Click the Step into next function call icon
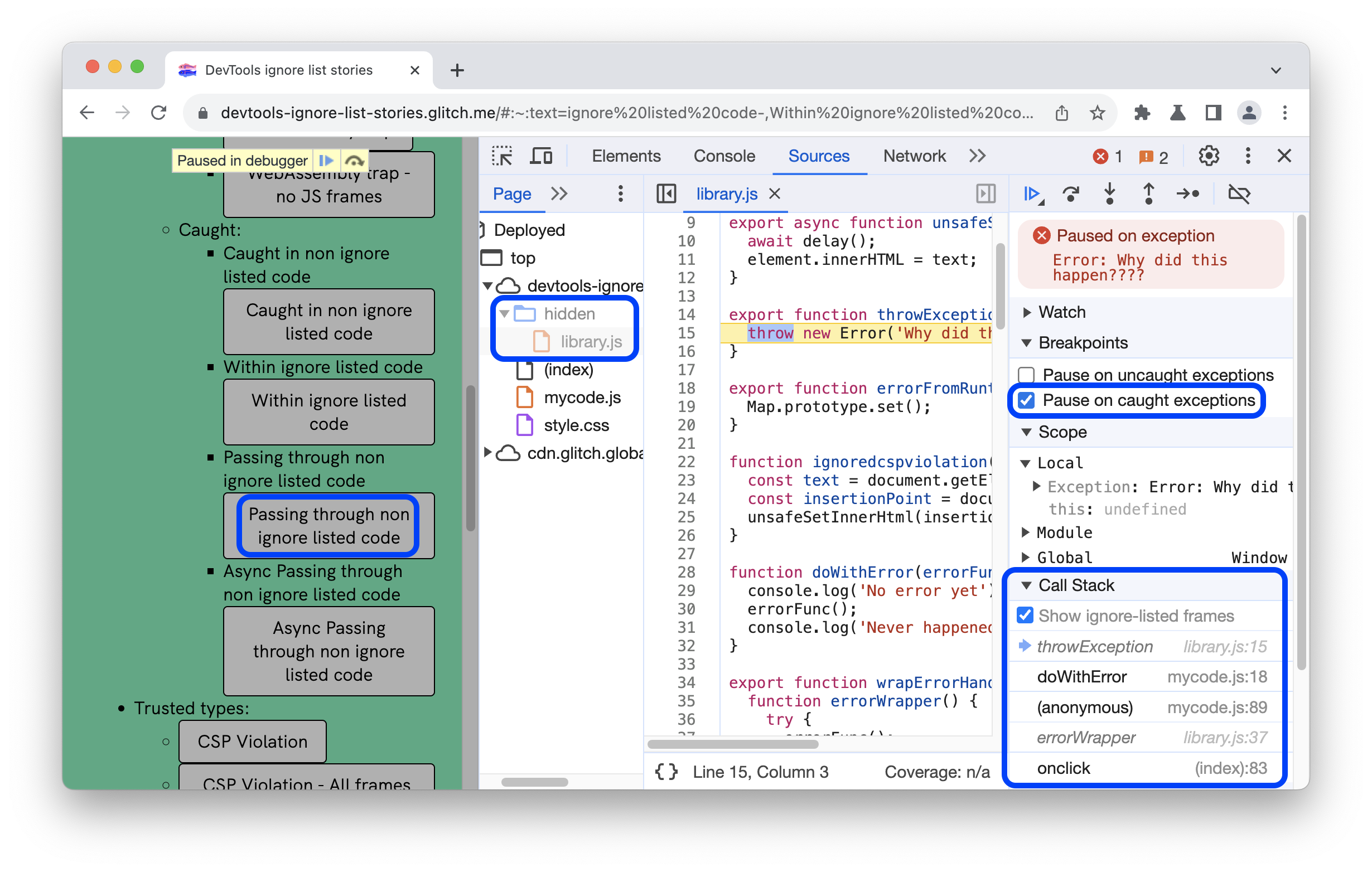1372x872 pixels. click(1112, 194)
